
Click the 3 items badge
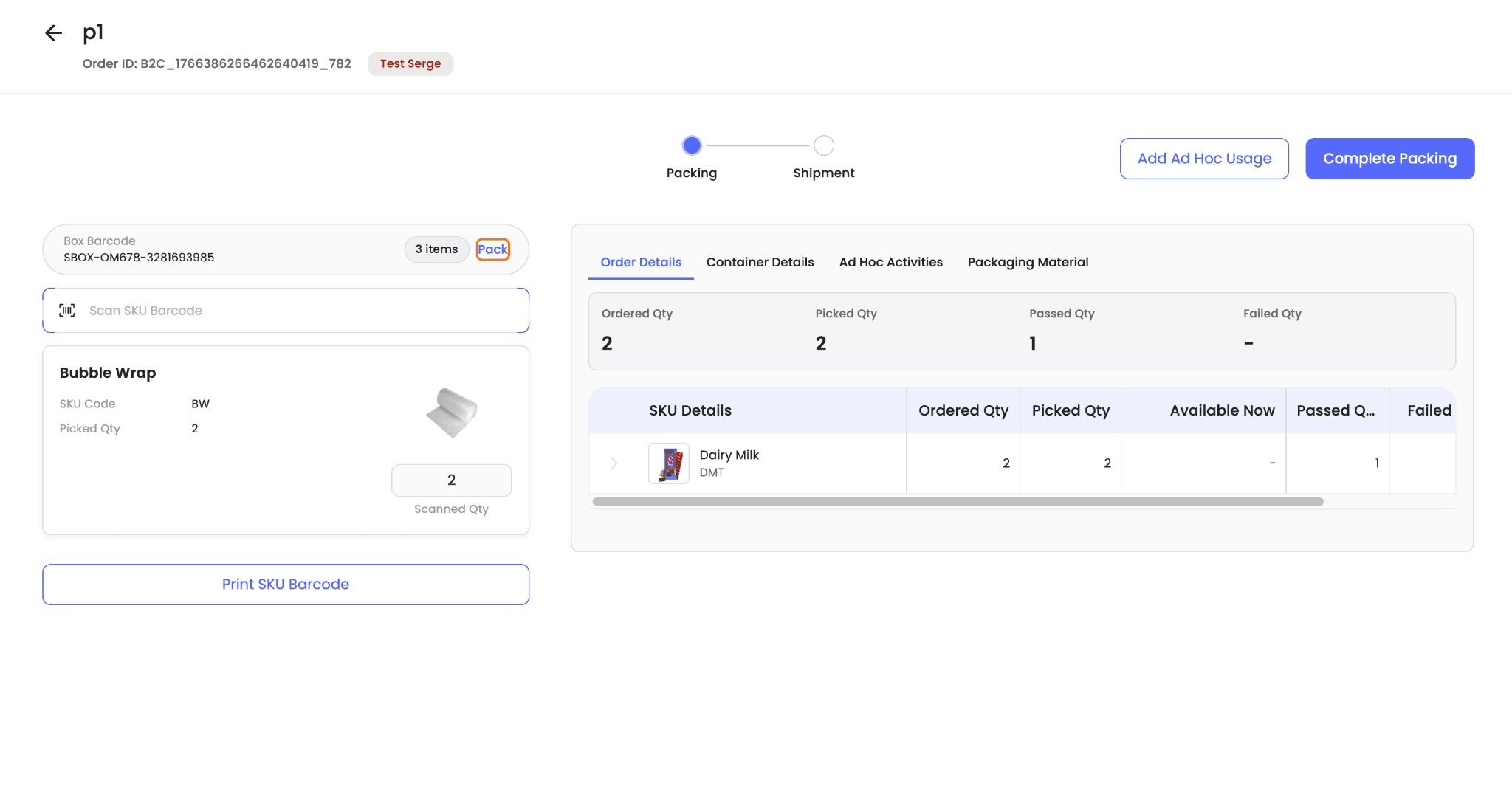(436, 249)
